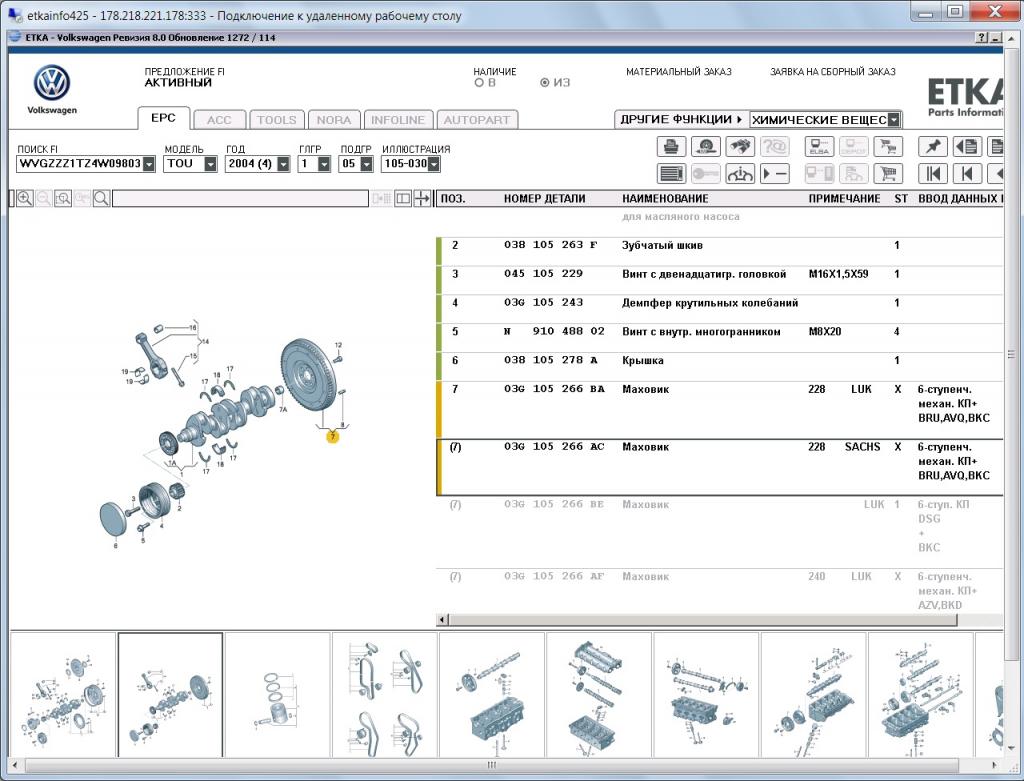Click the information handshake icon

coord(740,174)
